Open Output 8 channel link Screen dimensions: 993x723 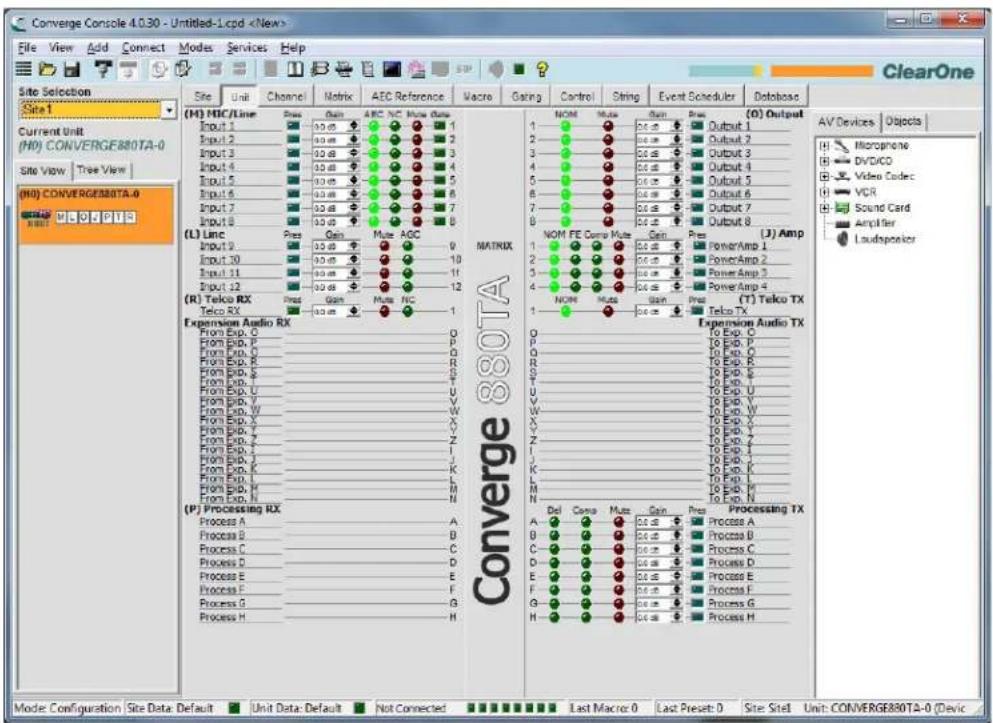pos(730,222)
